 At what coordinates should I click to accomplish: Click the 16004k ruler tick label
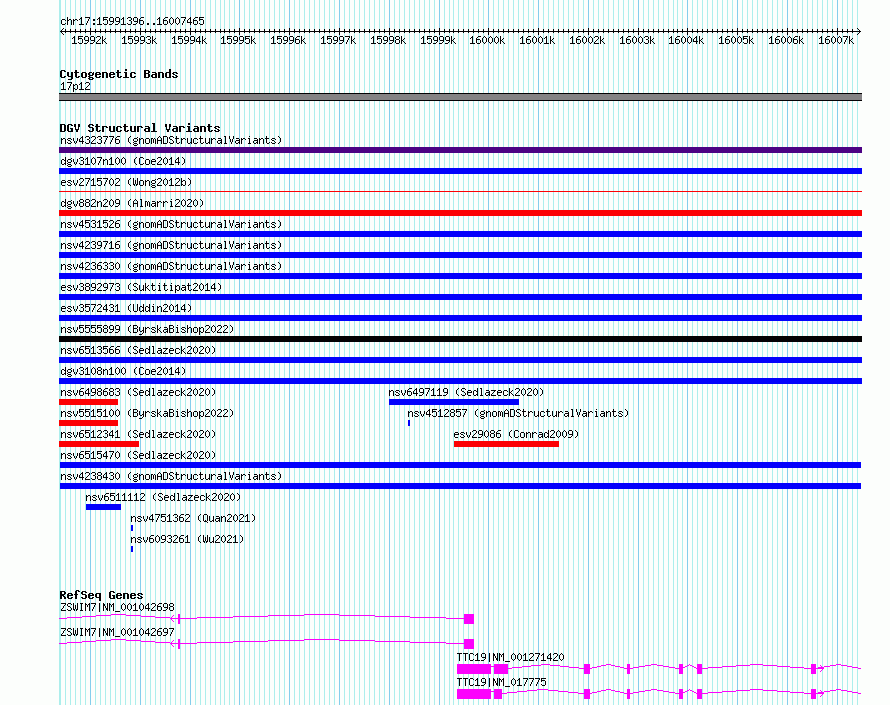point(686,40)
